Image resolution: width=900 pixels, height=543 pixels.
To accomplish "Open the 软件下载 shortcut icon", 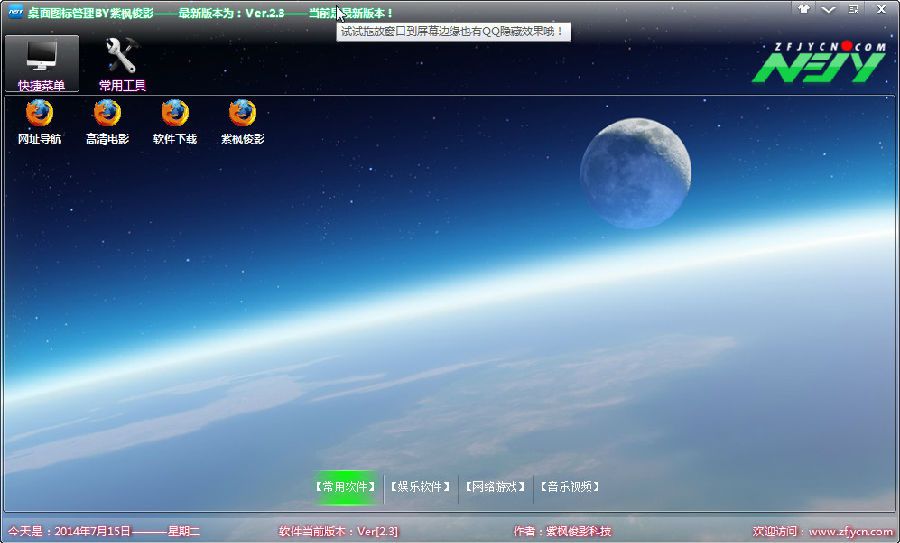I will [x=175, y=122].
